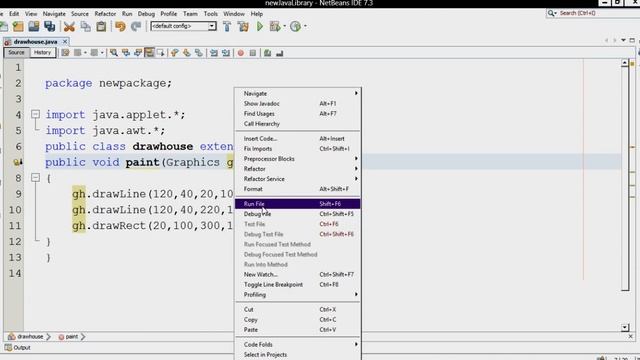
Task: Close the drawhouse.java tab
Action: point(64,42)
